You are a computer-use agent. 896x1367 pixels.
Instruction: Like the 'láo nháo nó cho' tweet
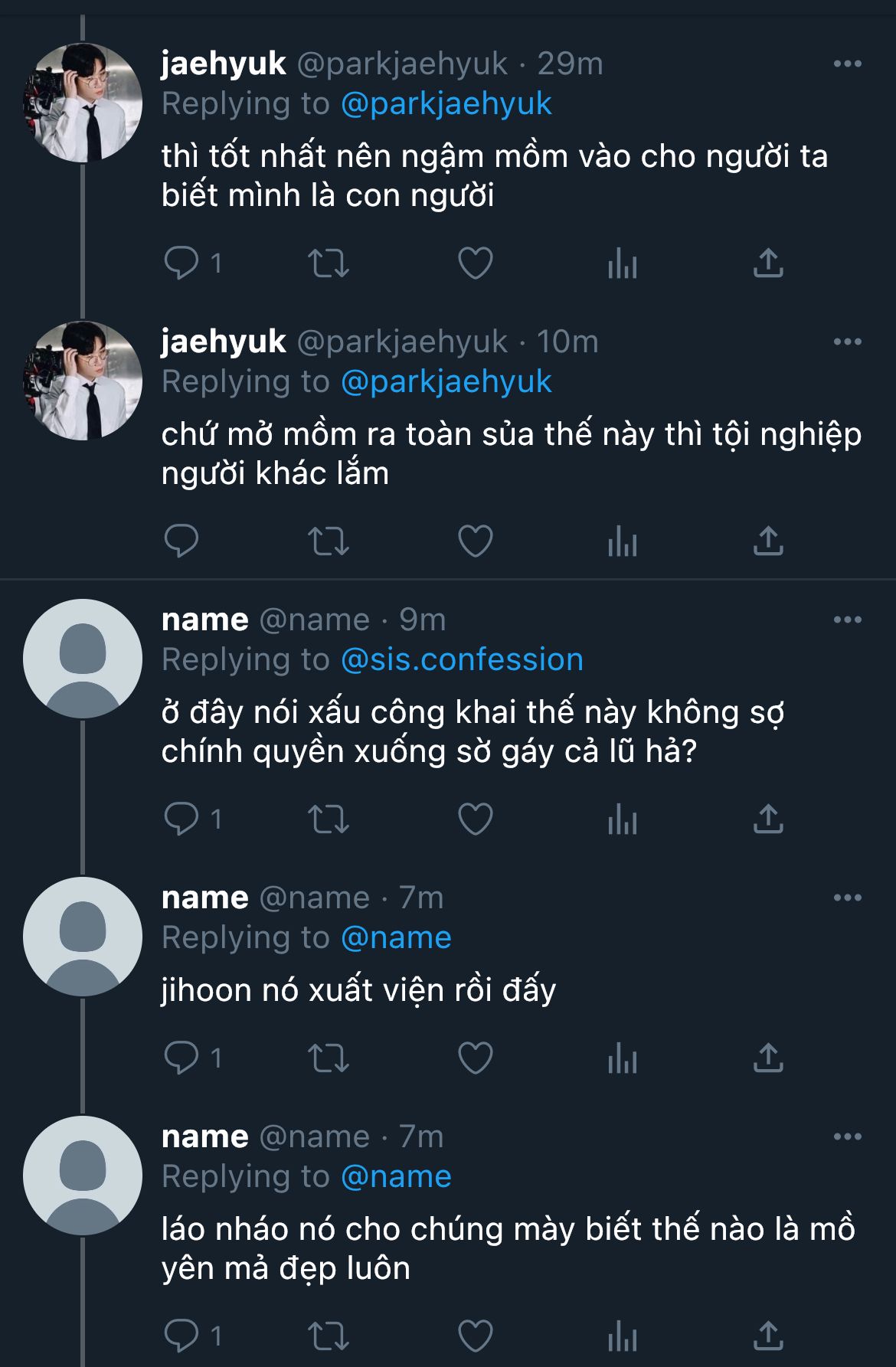tap(475, 1336)
